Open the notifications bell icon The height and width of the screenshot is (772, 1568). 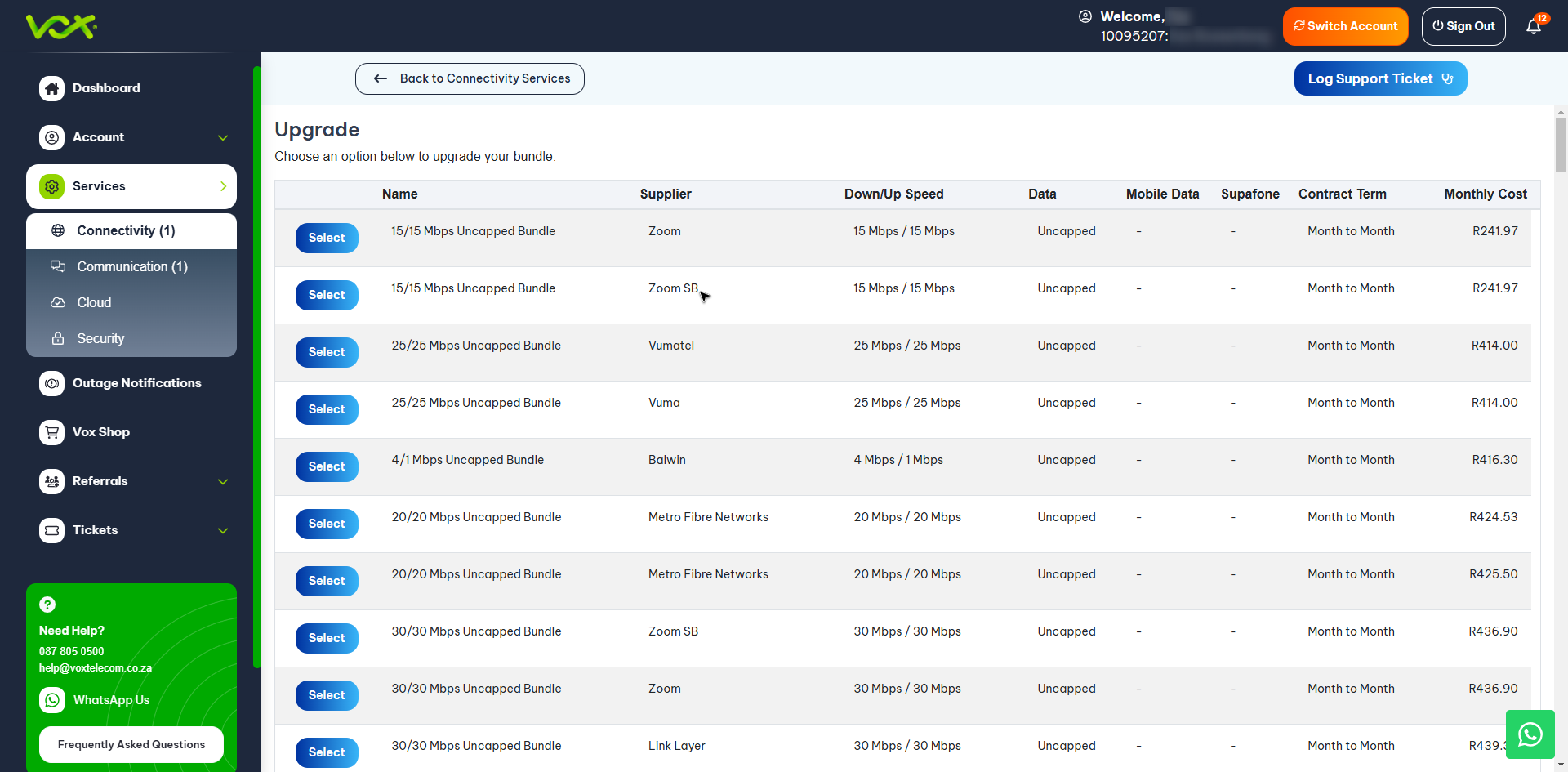point(1534,27)
